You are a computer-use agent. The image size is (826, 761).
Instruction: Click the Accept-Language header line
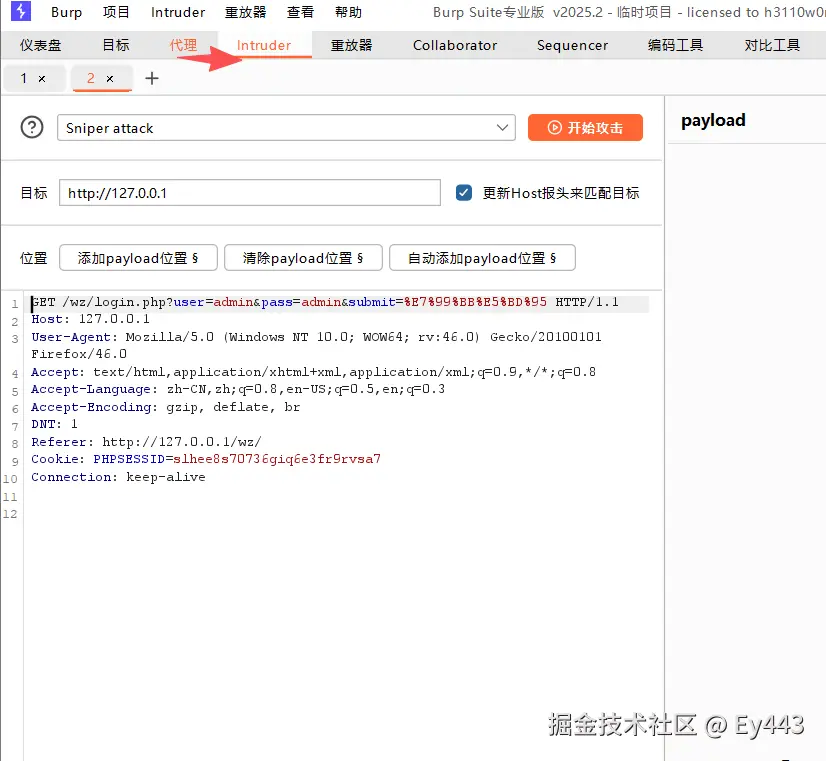tap(238, 389)
